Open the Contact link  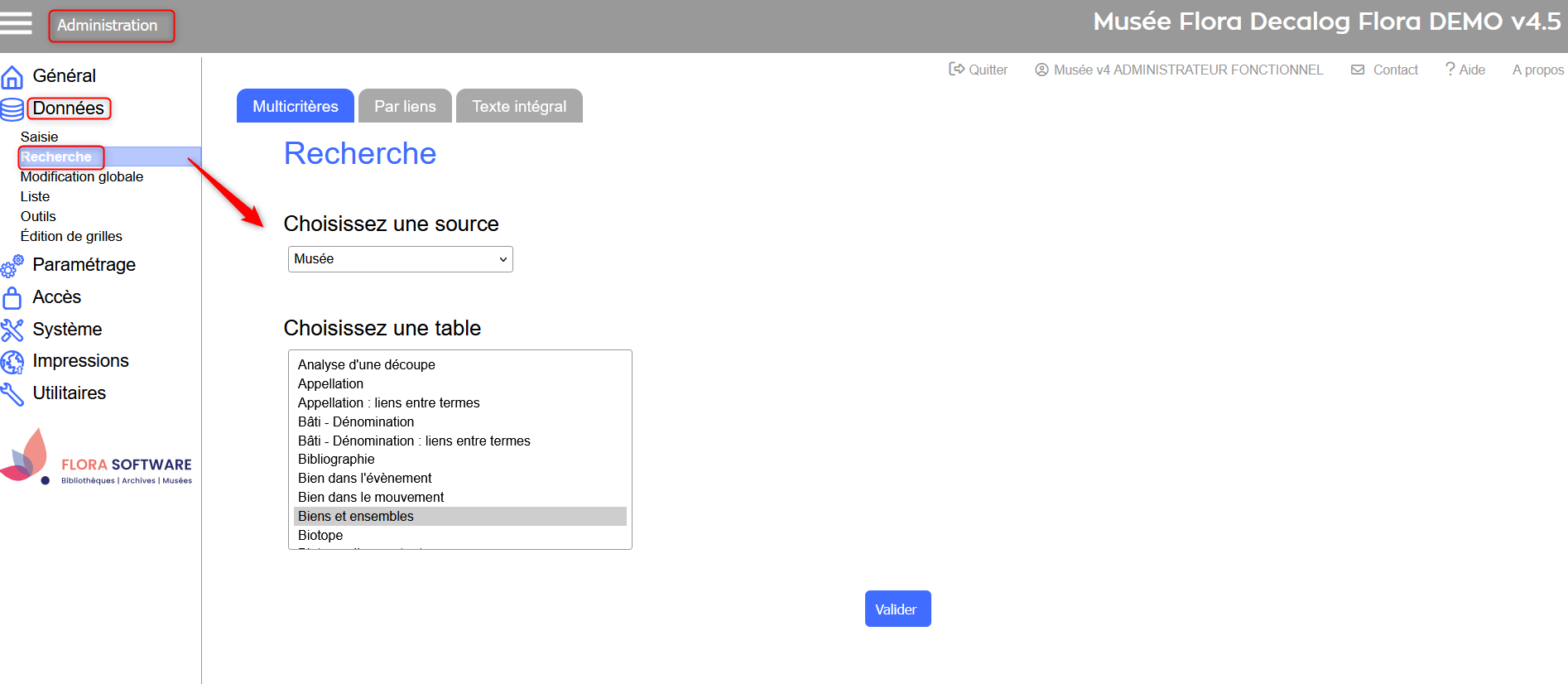(x=1385, y=70)
